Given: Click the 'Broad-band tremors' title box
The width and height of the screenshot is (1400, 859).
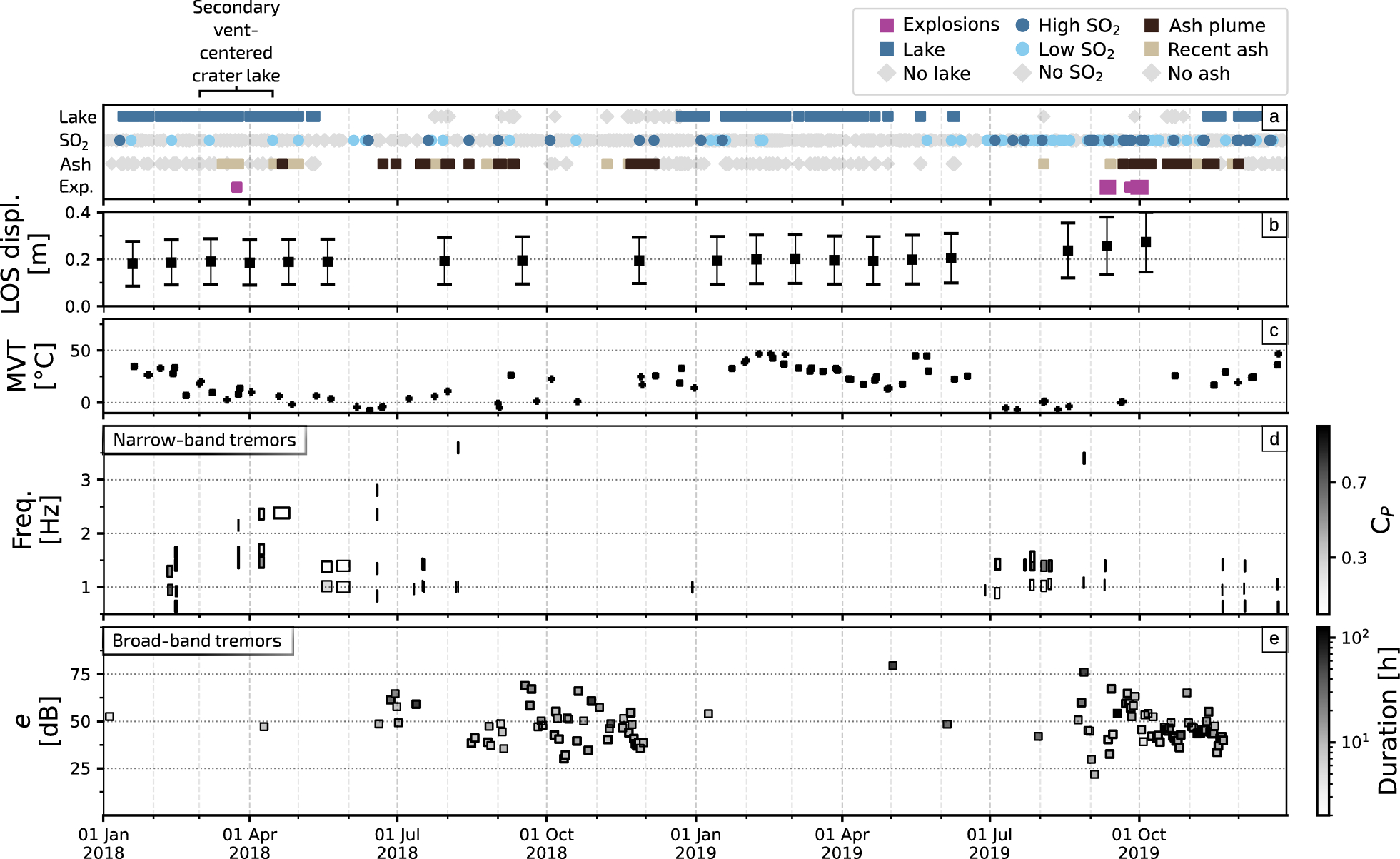Looking at the screenshot, I should coord(198,641).
